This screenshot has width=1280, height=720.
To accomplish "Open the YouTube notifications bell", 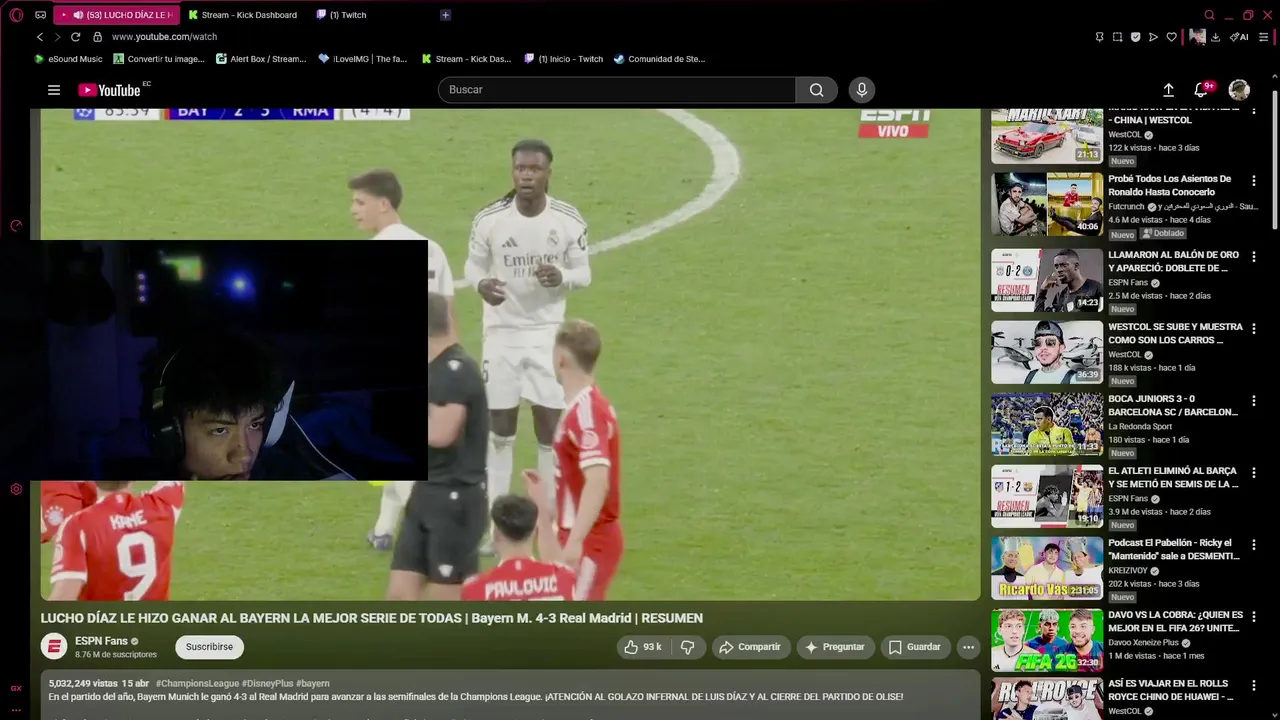I will click(1203, 90).
